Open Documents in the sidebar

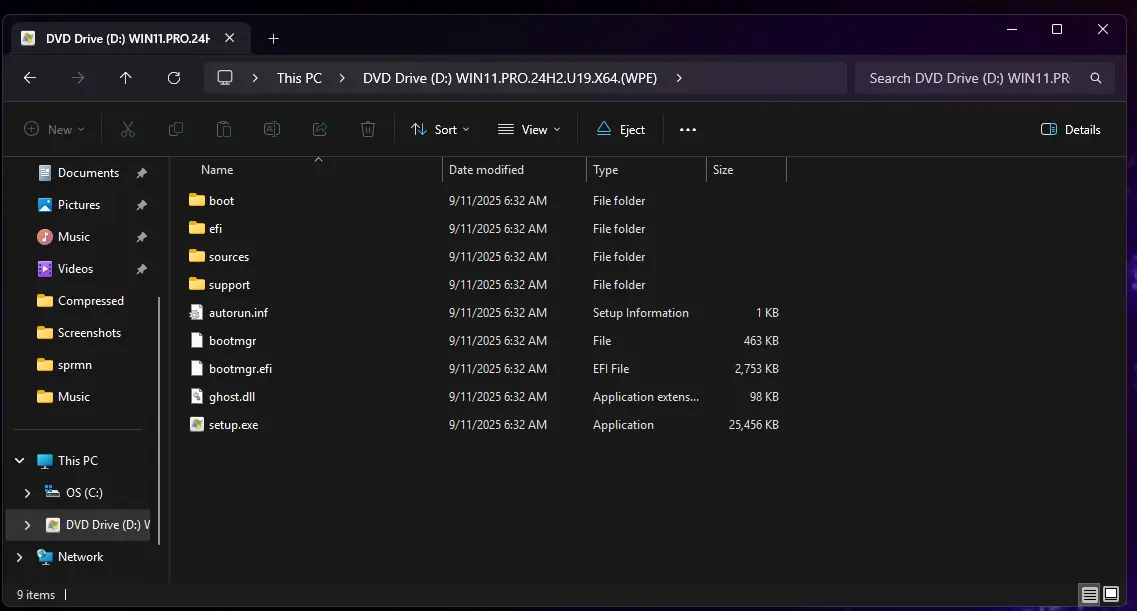[x=88, y=173]
